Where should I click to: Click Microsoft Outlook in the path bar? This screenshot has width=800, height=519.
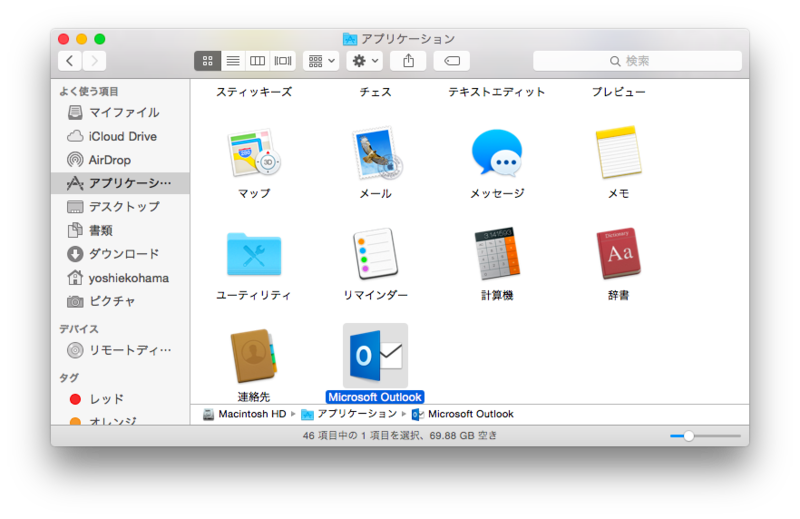point(462,414)
